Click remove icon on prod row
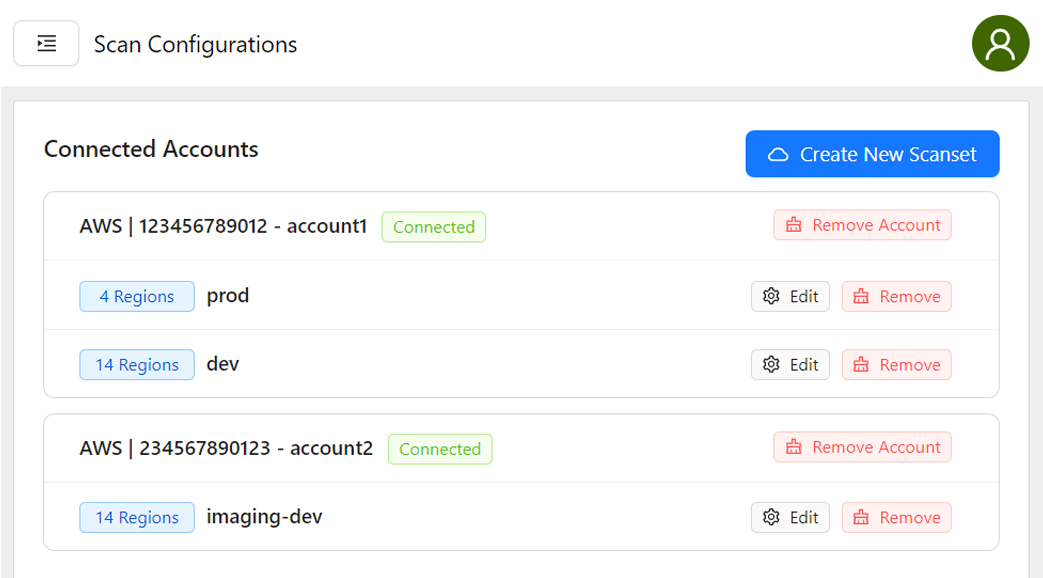The image size is (1043, 578). click(861, 297)
